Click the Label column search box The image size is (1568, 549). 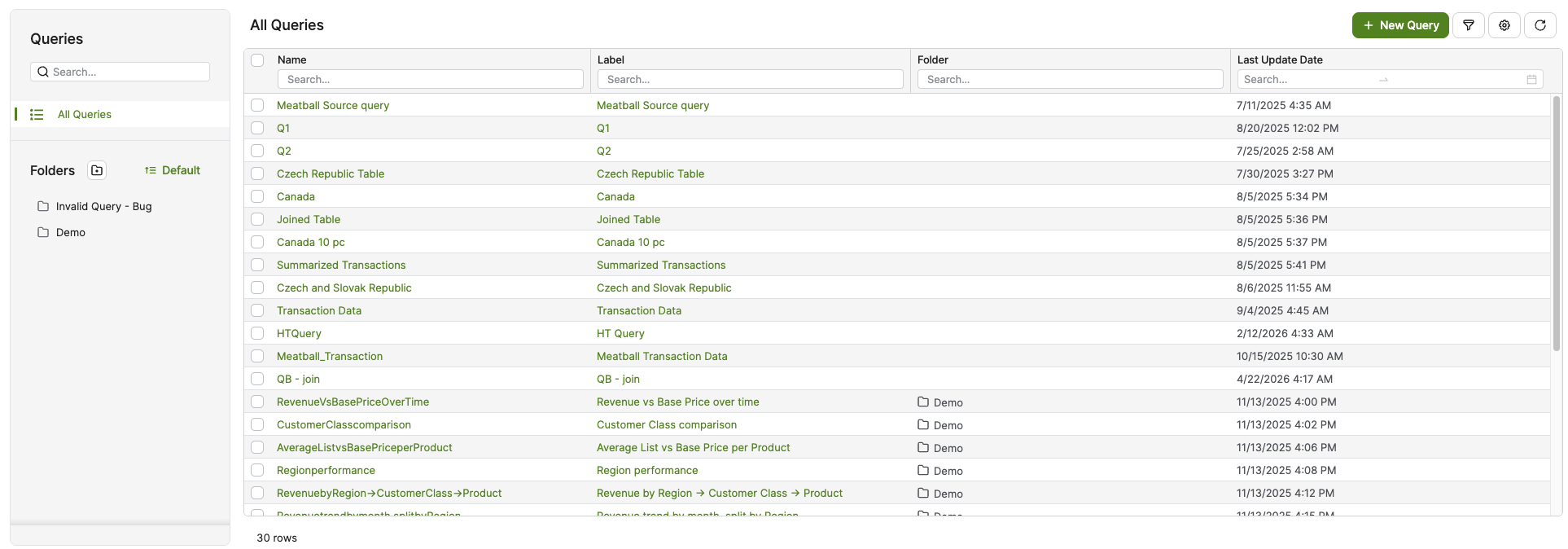pyautogui.click(x=751, y=79)
